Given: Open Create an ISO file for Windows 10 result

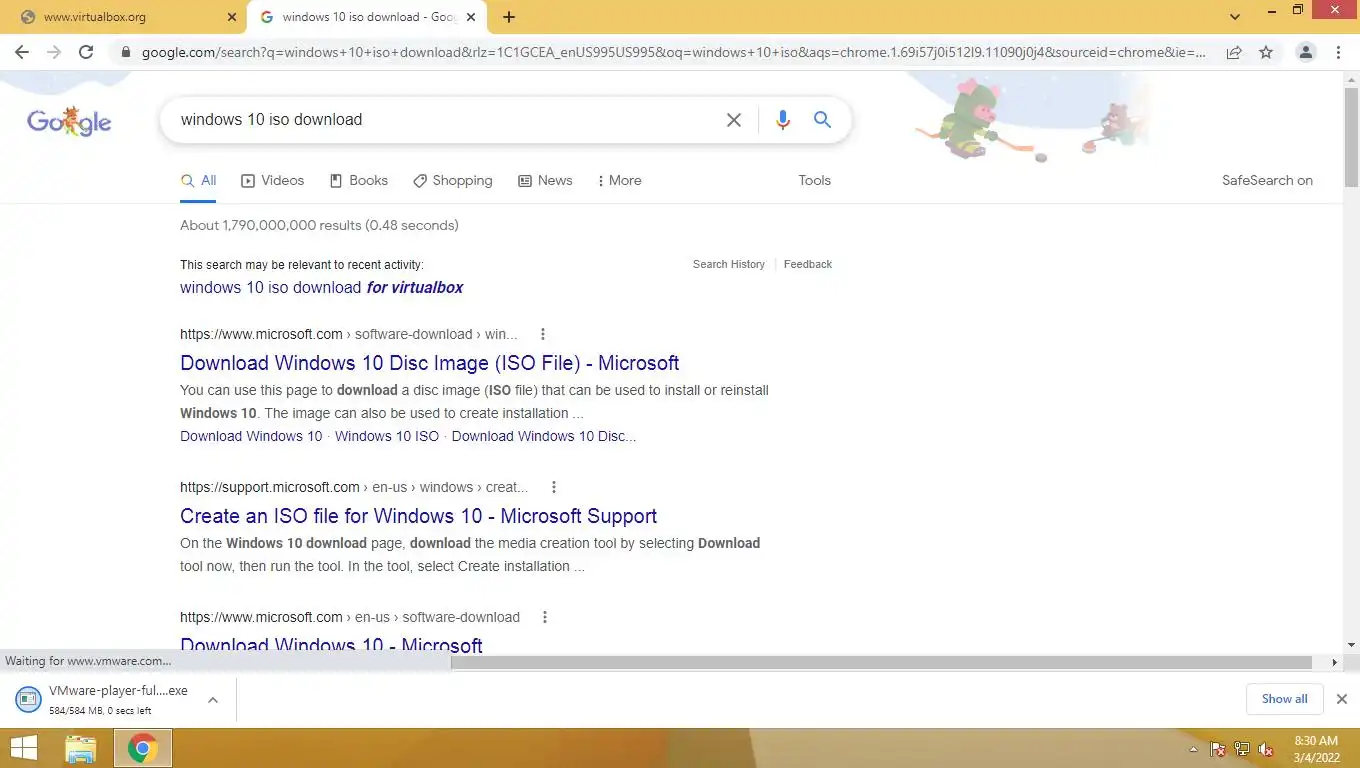Looking at the screenshot, I should click(x=418, y=516).
